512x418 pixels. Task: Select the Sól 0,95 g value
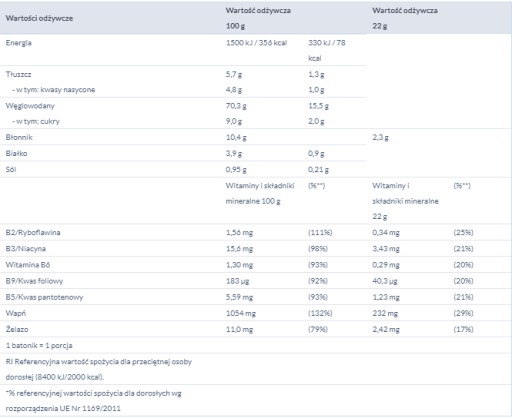[236, 170]
